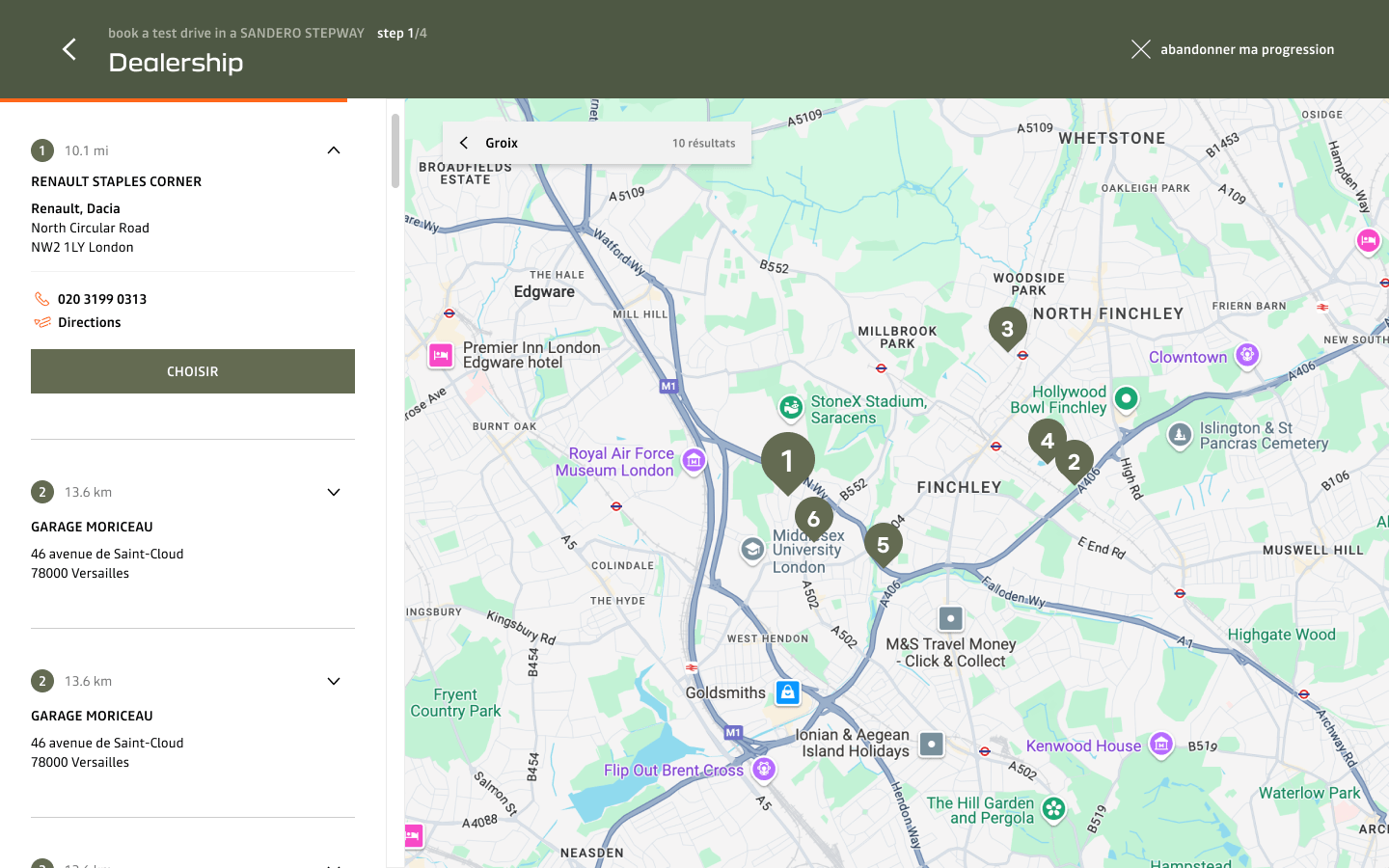Click the Groix search field
Viewport: 1389px width, 868px height.
[x=597, y=143]
